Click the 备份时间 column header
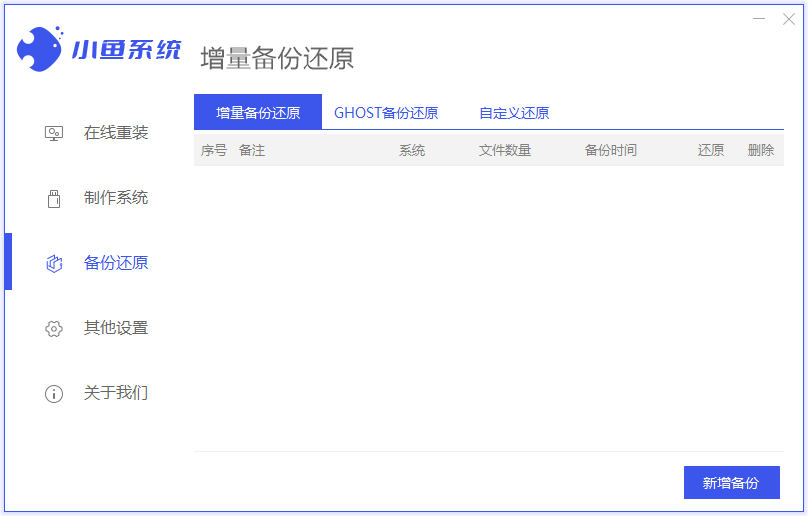This screenshot has width=808, height=516. point(611,151)
